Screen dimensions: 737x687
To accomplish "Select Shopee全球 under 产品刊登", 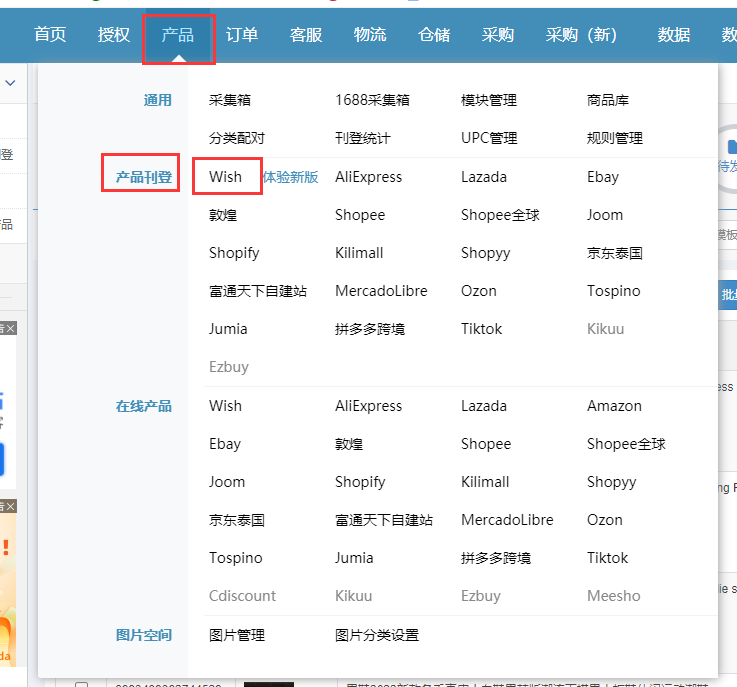I will [500, 215].
